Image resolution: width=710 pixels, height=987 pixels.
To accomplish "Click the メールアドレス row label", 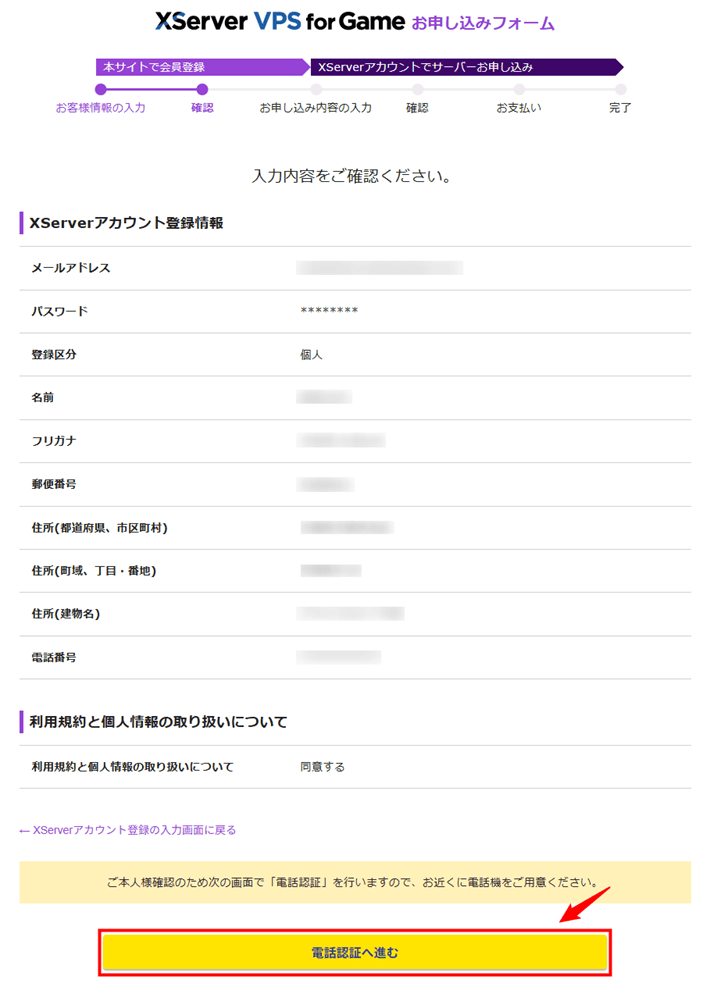I will [71, 268].
